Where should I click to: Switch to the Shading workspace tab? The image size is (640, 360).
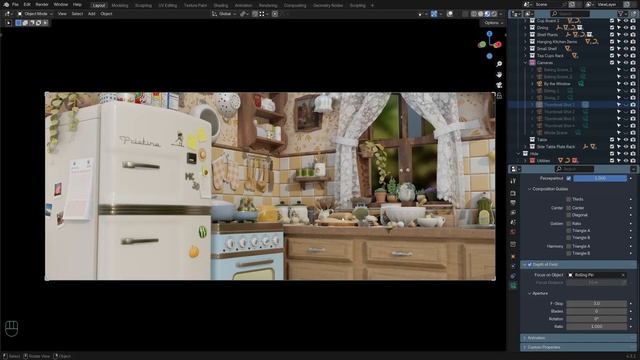pos(221,5)
